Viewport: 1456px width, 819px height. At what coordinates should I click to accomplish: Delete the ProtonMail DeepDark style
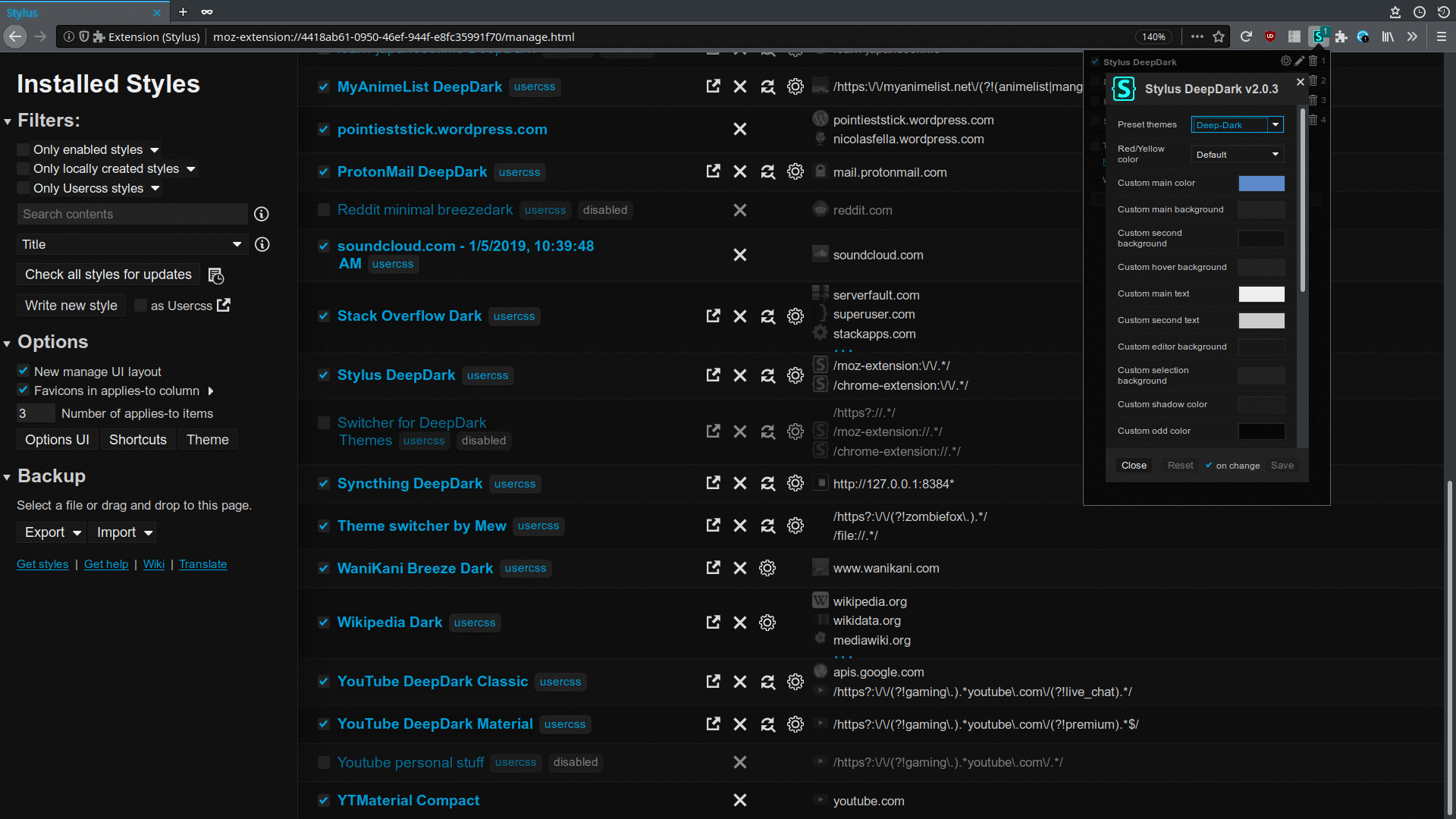pyautogui.click(x=740, y=172)
